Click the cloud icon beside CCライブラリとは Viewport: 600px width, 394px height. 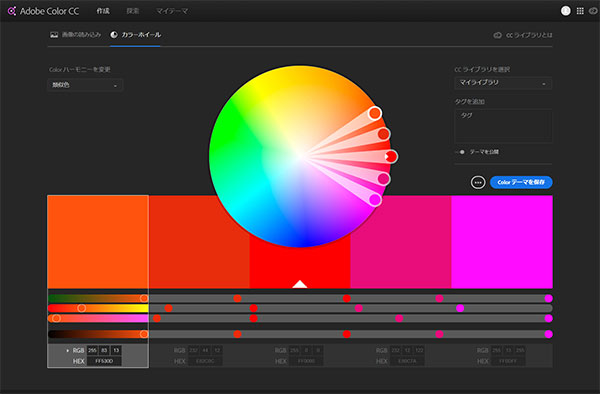click(x=497, y=35)
